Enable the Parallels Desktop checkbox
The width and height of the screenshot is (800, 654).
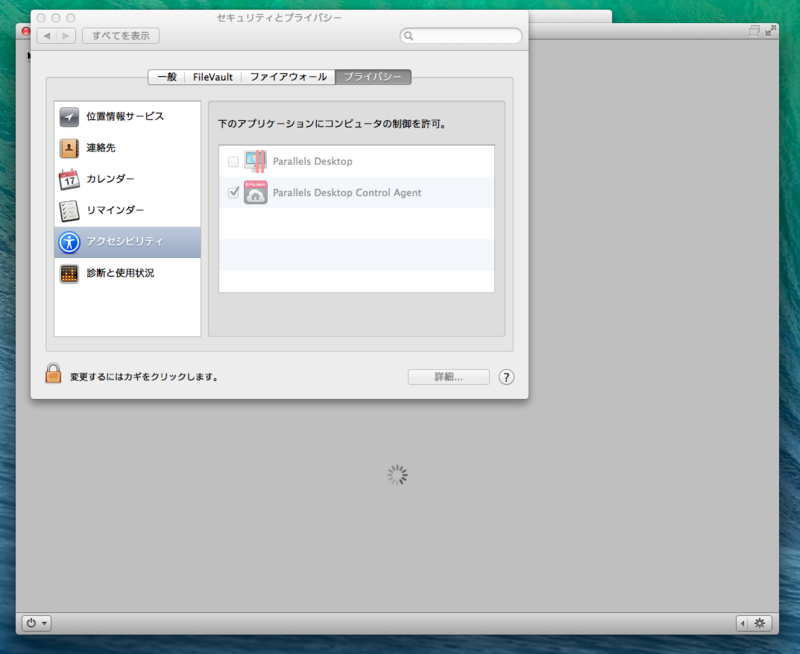[x=233, y=160]
